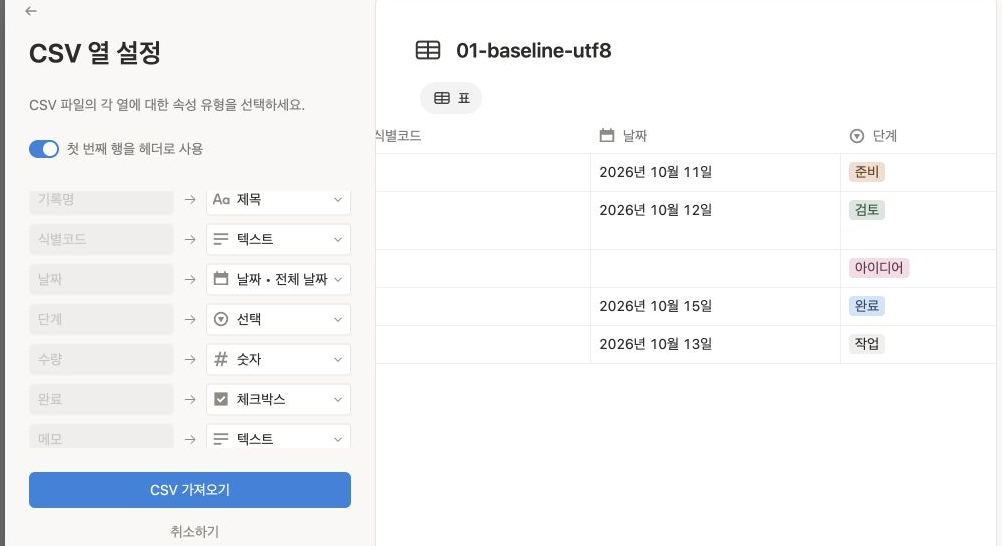Viewport: 1002px width, 546px height.
Task: Click the CSV 가져오기 button
Action: tap(190, 490)
